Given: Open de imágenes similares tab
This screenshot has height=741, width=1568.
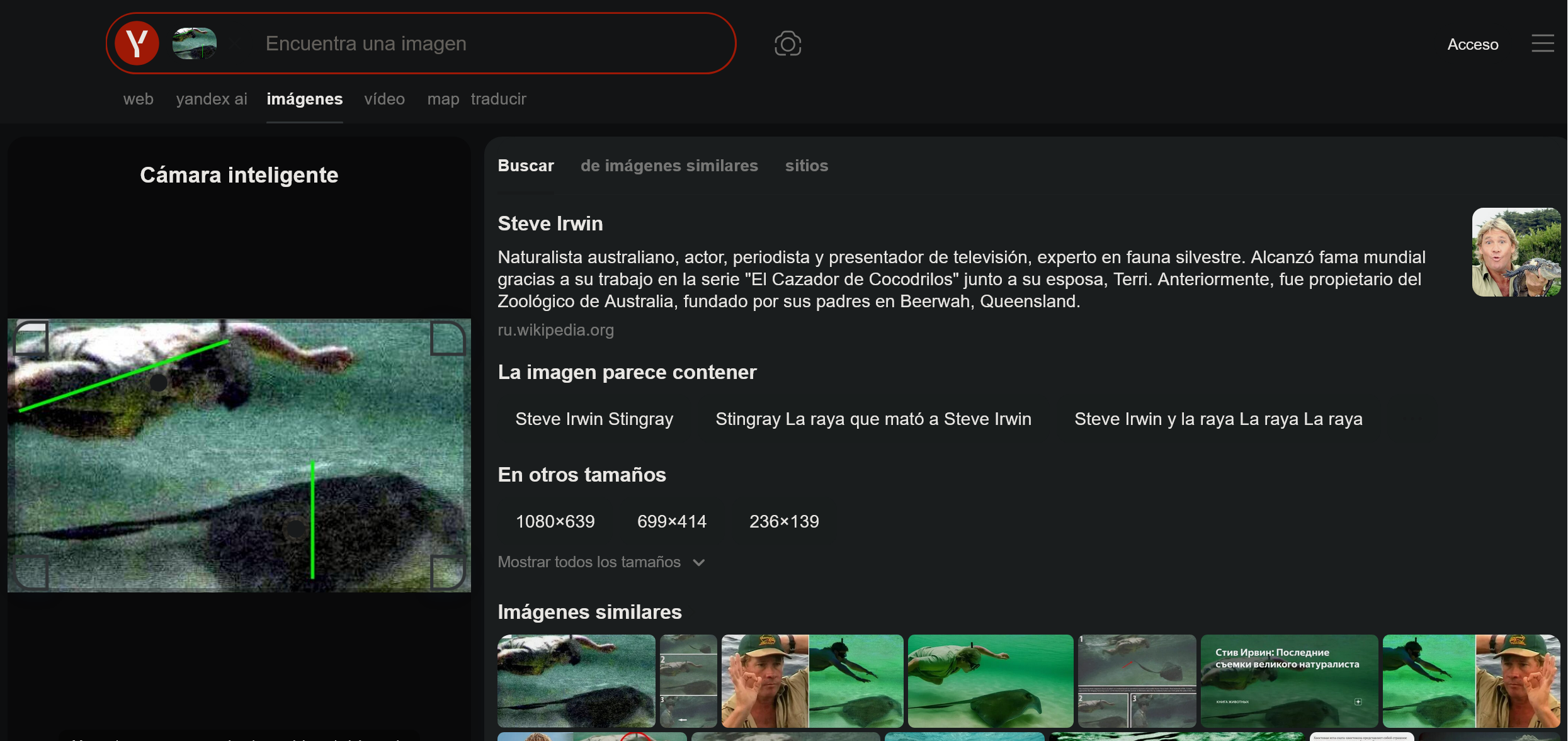Looking at the screenshot, I should point(669,166).
